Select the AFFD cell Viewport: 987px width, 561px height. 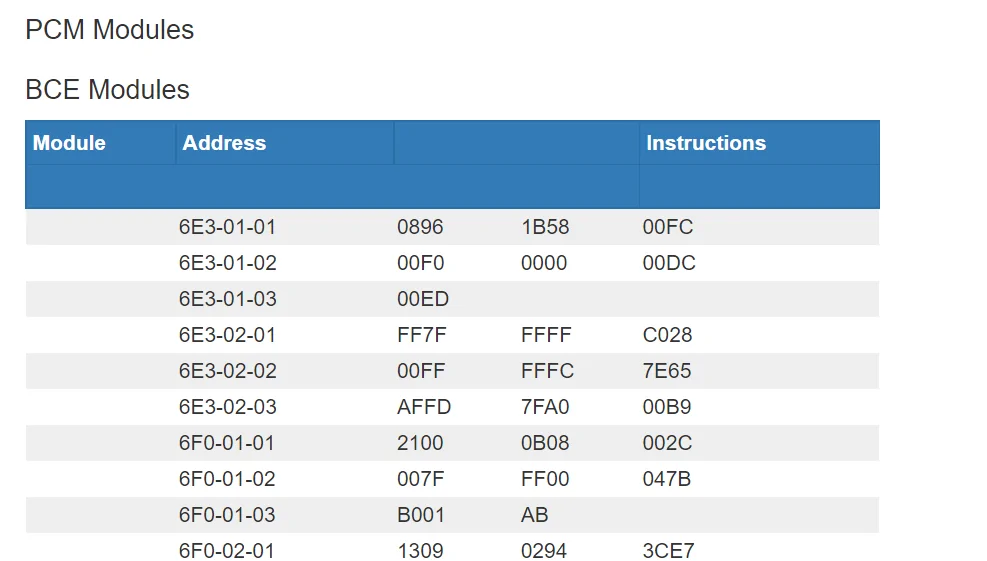(x=424, y=407)
